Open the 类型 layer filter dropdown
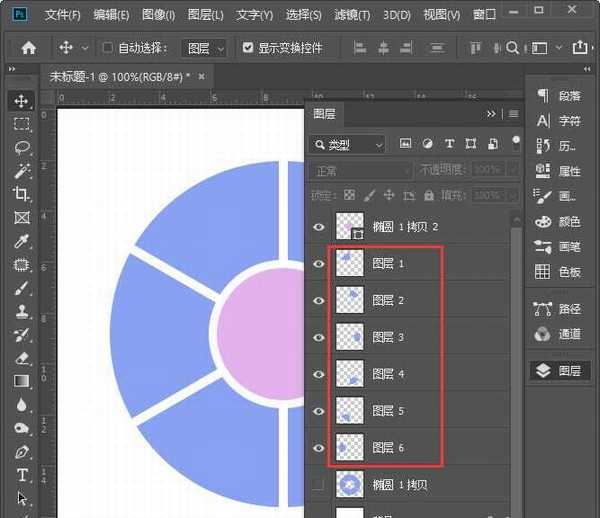The height and width of the screenshot is (518, 600). coord(347,145)
